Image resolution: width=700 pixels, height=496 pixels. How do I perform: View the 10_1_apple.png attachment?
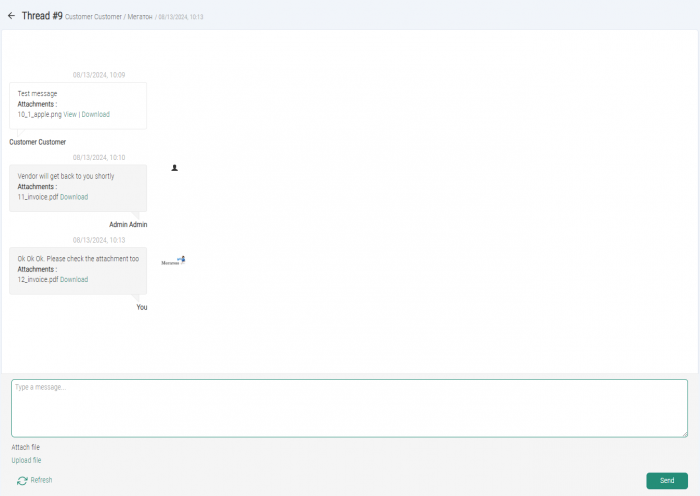point(70,114)
